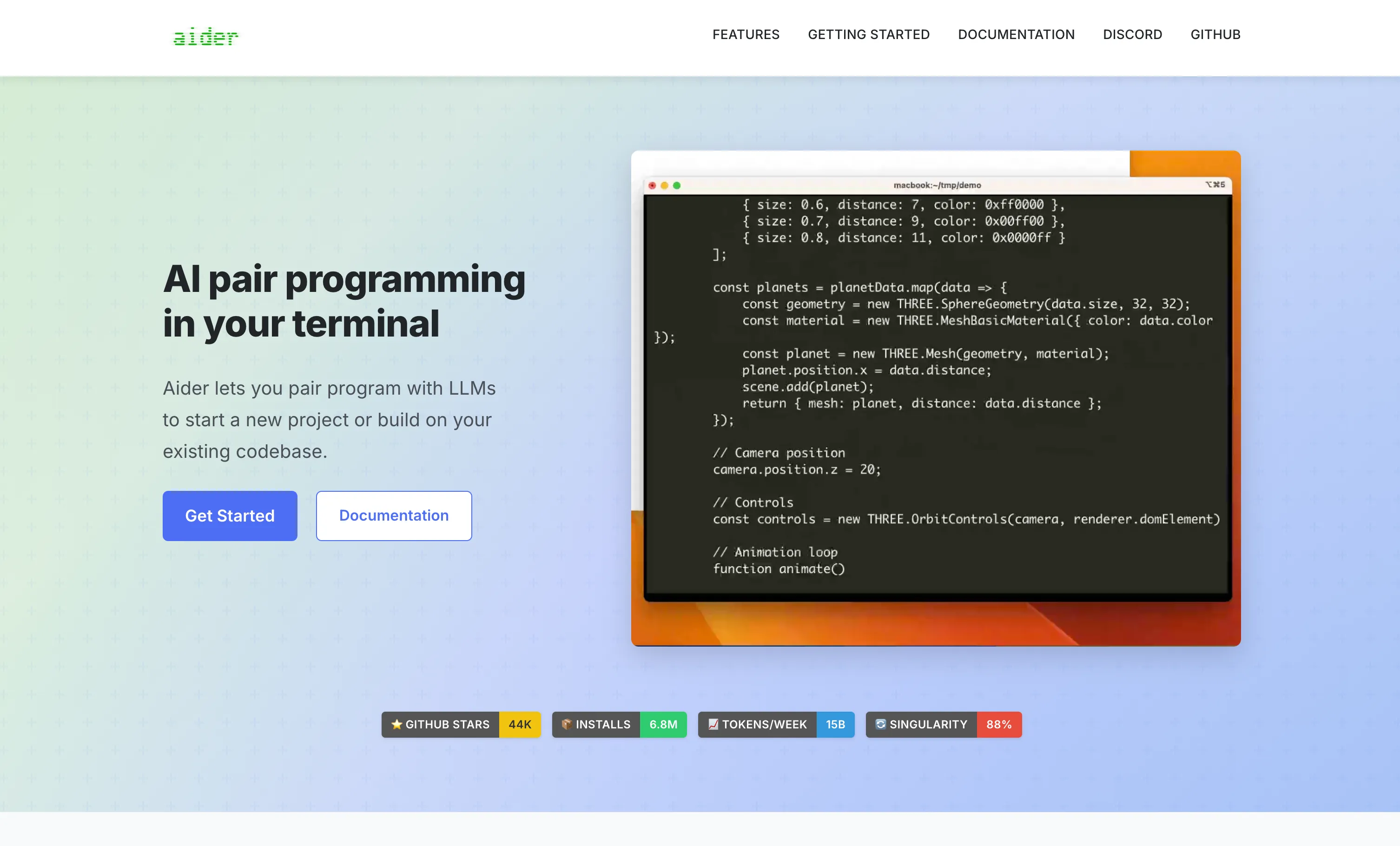1400x846 pixels.
Task: Click the green aider logo
Action: pos(206,36)
